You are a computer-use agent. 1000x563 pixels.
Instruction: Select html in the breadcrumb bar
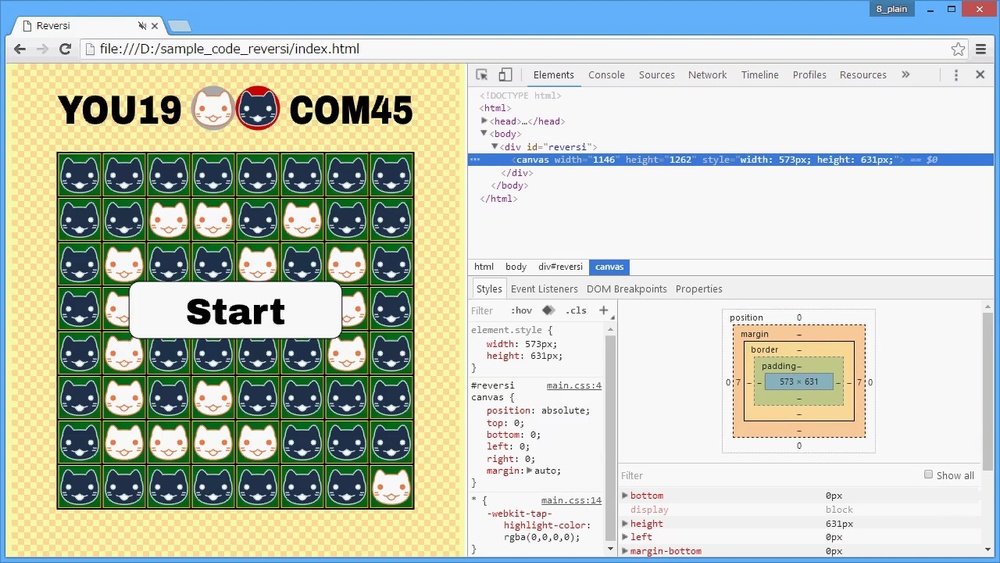[483, 267]
